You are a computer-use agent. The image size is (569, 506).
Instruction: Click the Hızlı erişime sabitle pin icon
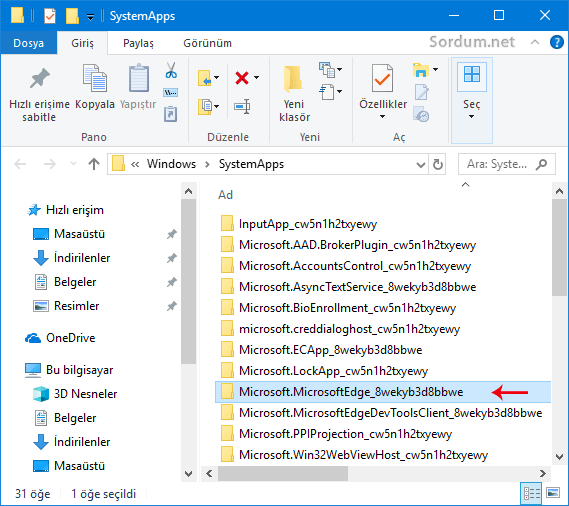(x=40, y=78)
